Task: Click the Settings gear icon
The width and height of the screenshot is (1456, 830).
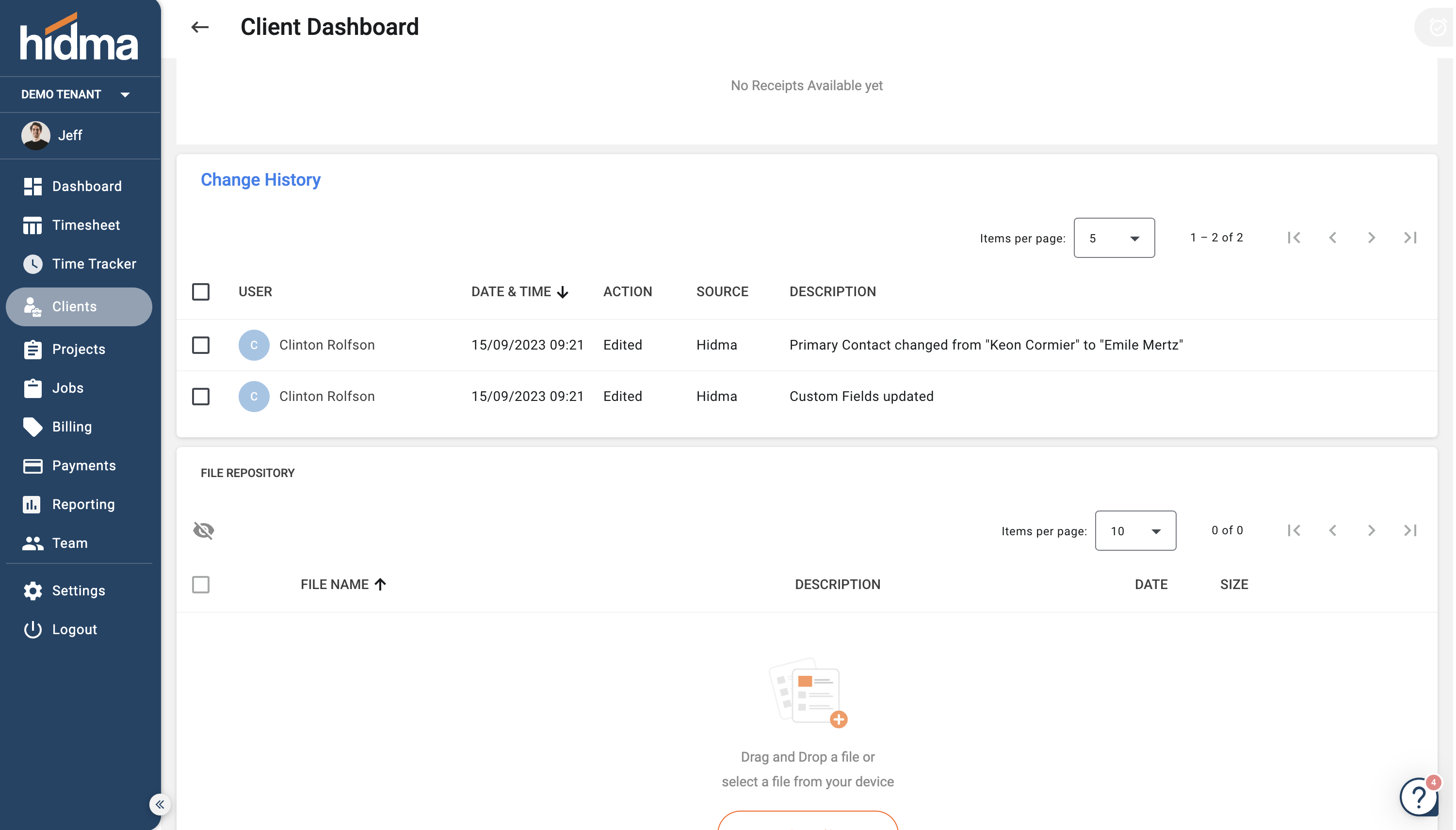Action: tap(32, 591)
